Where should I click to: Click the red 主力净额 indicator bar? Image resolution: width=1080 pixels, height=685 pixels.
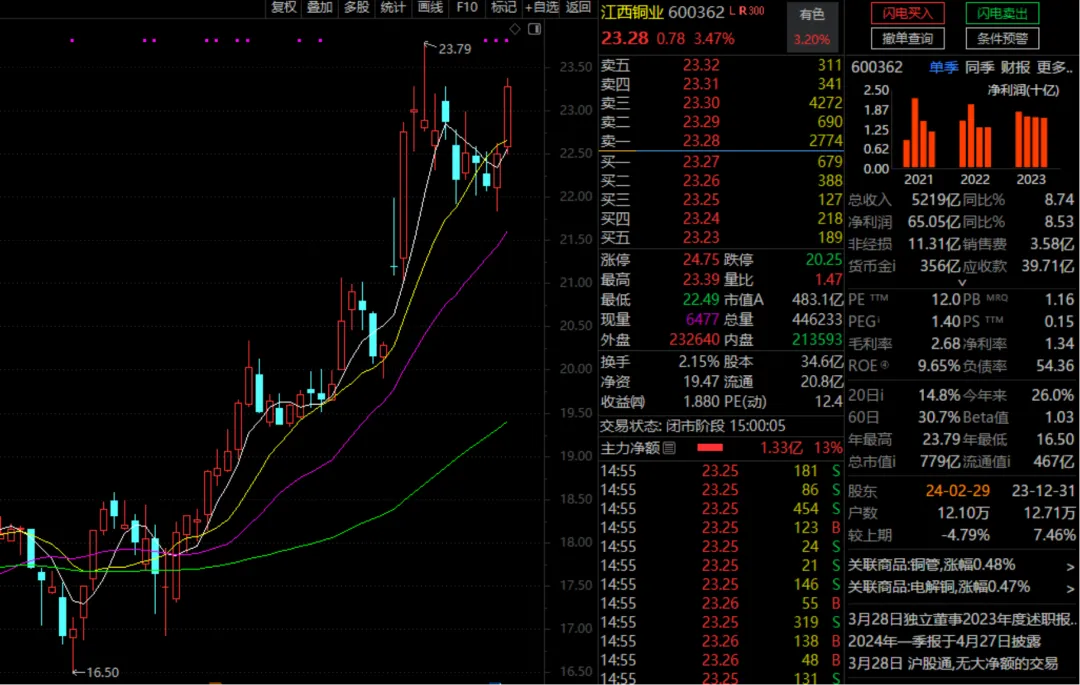click(709, 448)
